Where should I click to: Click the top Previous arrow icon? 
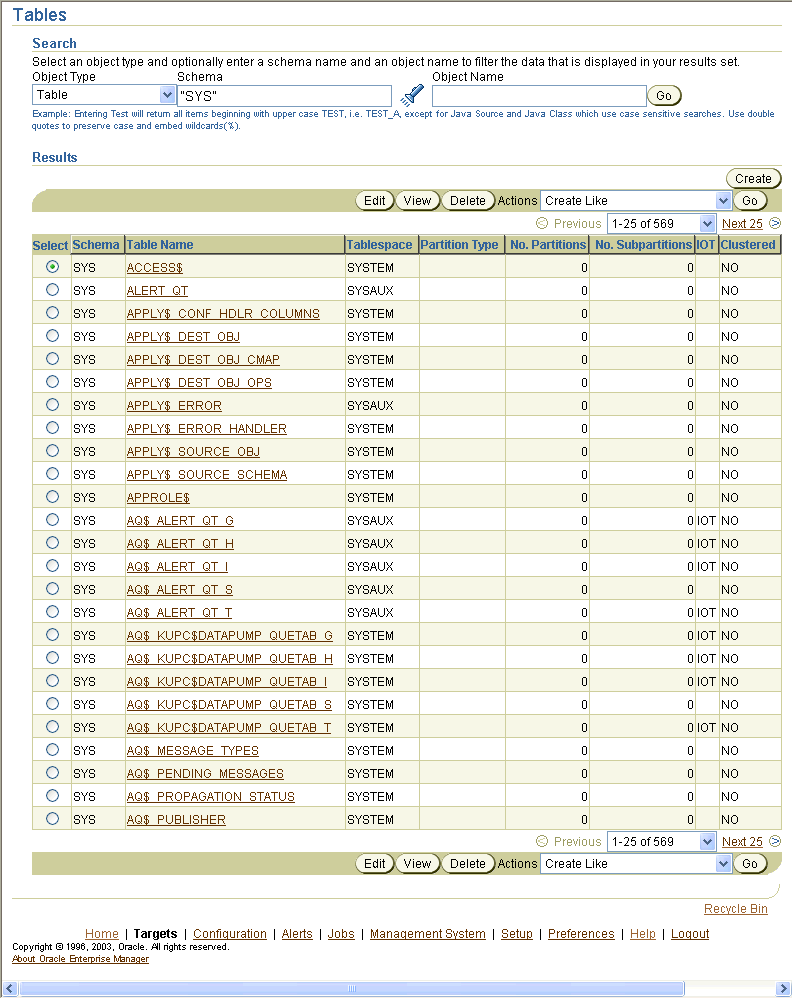(x=542, y=224)
